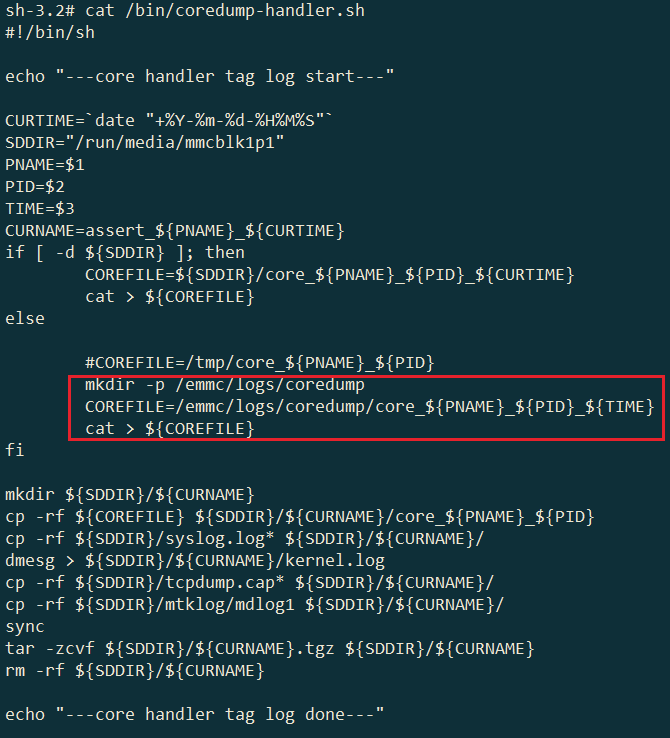Click the CURTIME date assignment line
Image resolution: width=670 pixels, height=738 pixels.
coord(168,120)
